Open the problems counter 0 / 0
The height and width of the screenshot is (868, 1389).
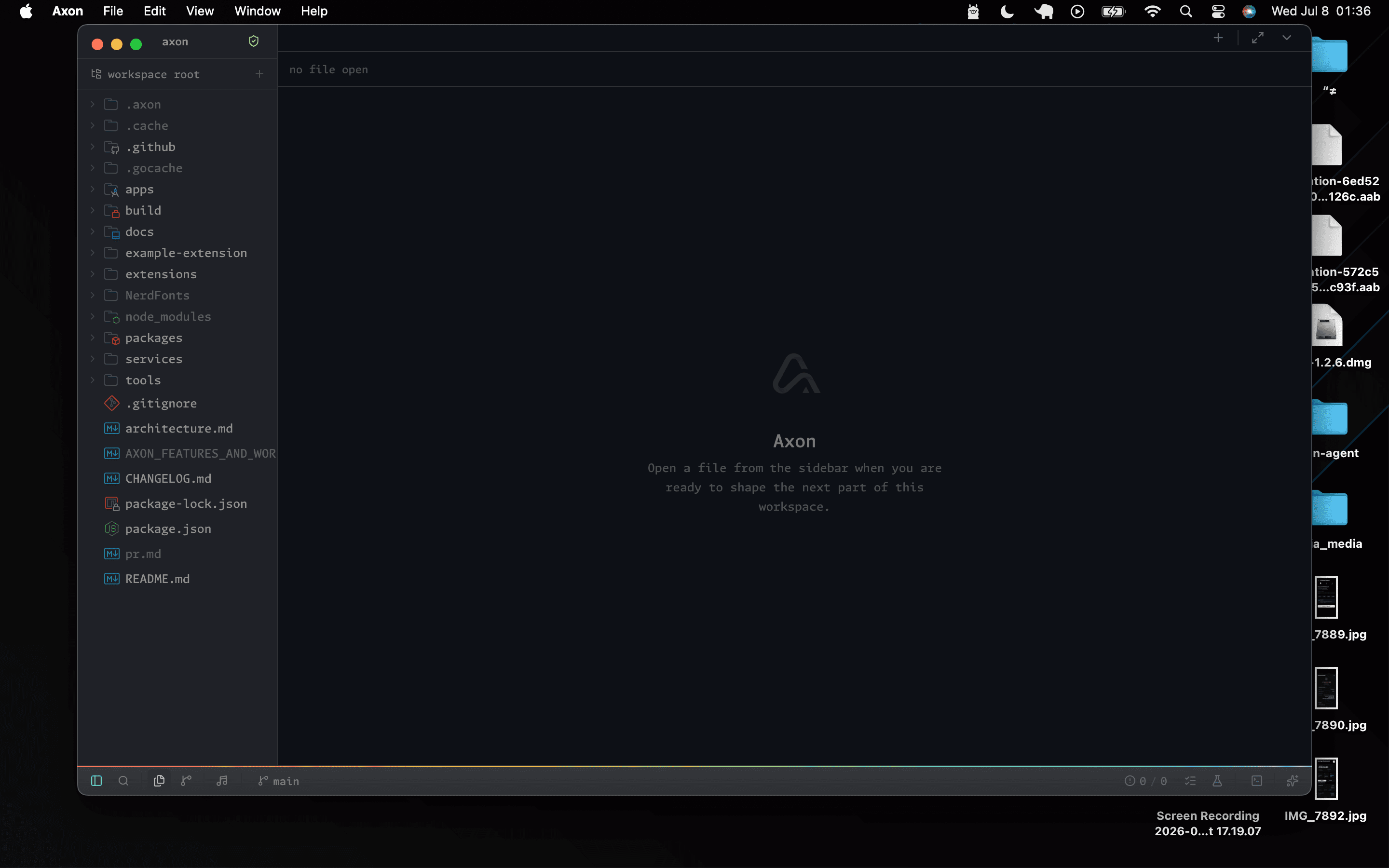pyautogui.click(x=1145, y=781)
